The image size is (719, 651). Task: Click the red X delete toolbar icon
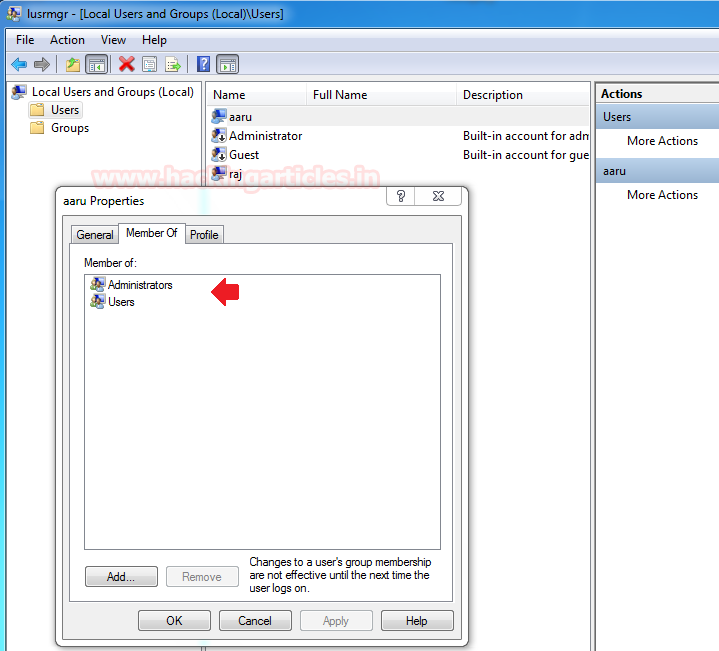[127, 65]
